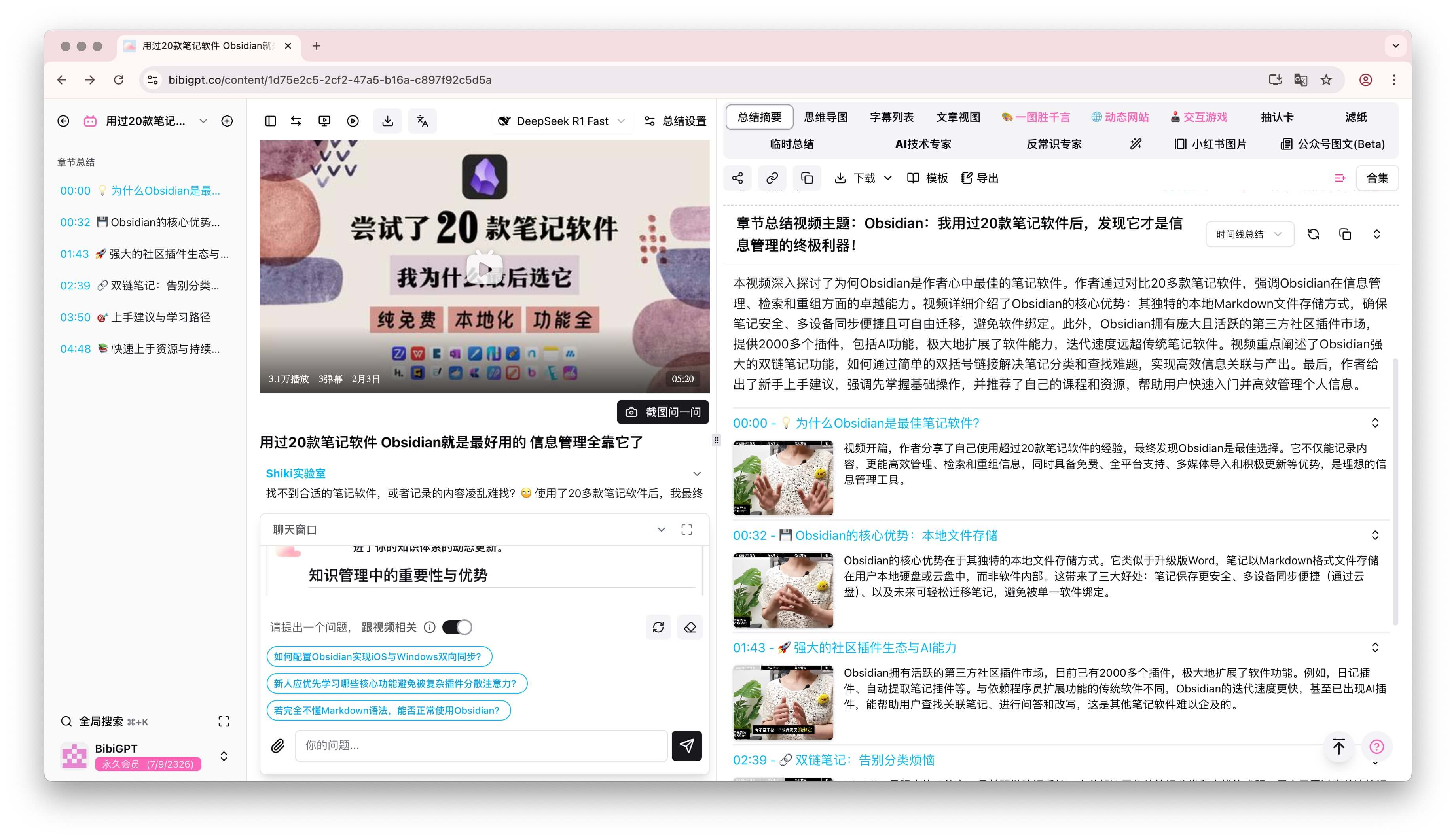Open 总结设置 summary settings

click(x=676, y=121)
